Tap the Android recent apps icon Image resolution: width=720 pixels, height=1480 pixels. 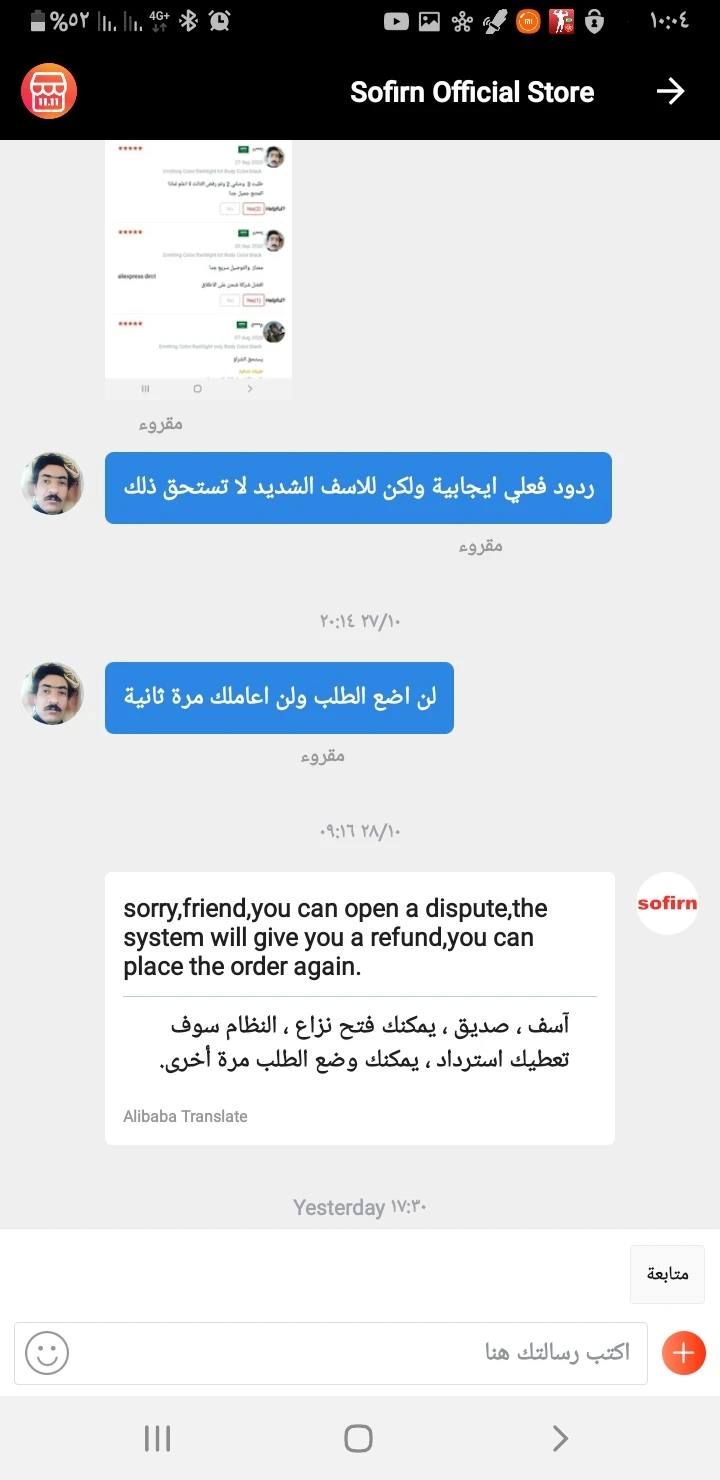tap(158, 1438)
